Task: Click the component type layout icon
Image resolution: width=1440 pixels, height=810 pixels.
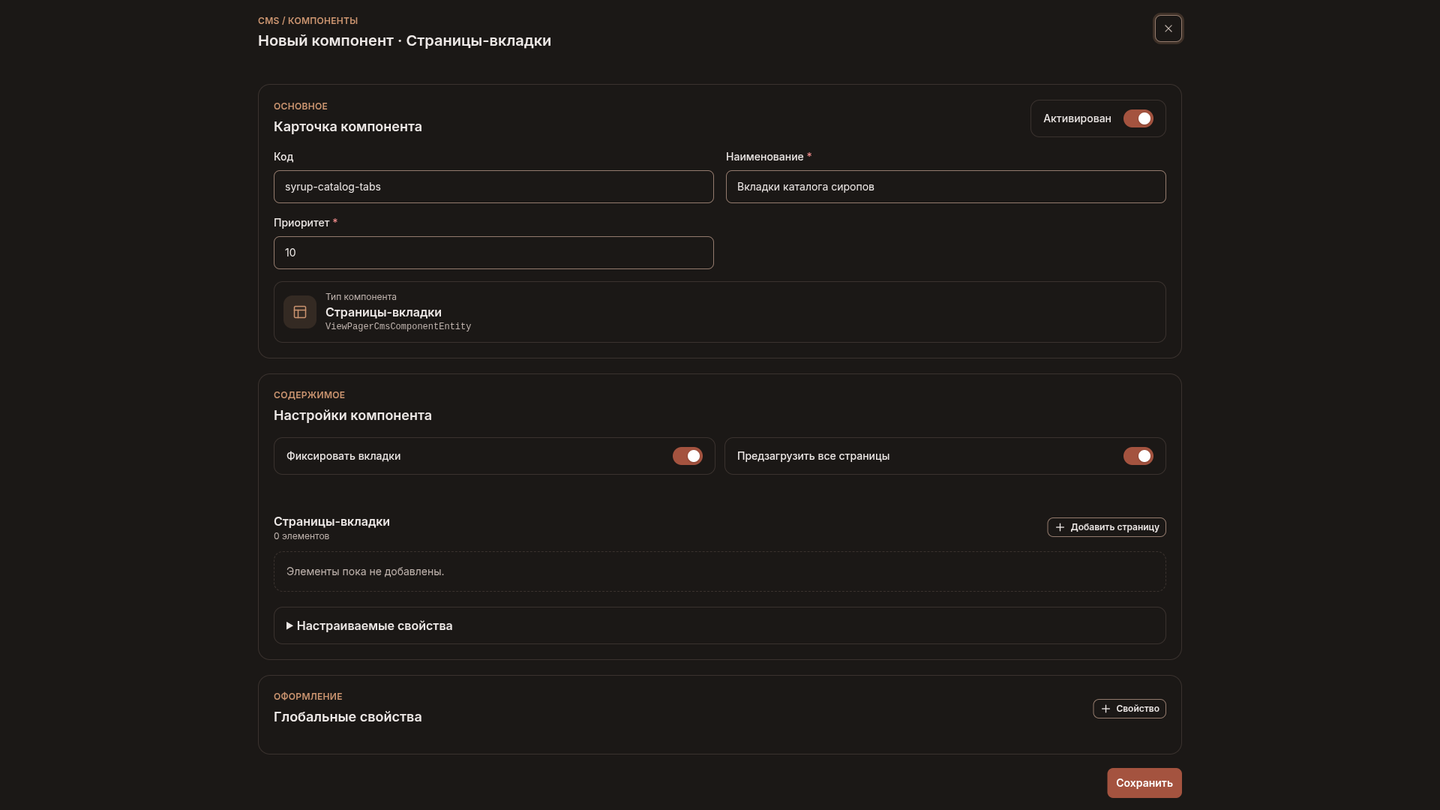Action: click(300, 312)
